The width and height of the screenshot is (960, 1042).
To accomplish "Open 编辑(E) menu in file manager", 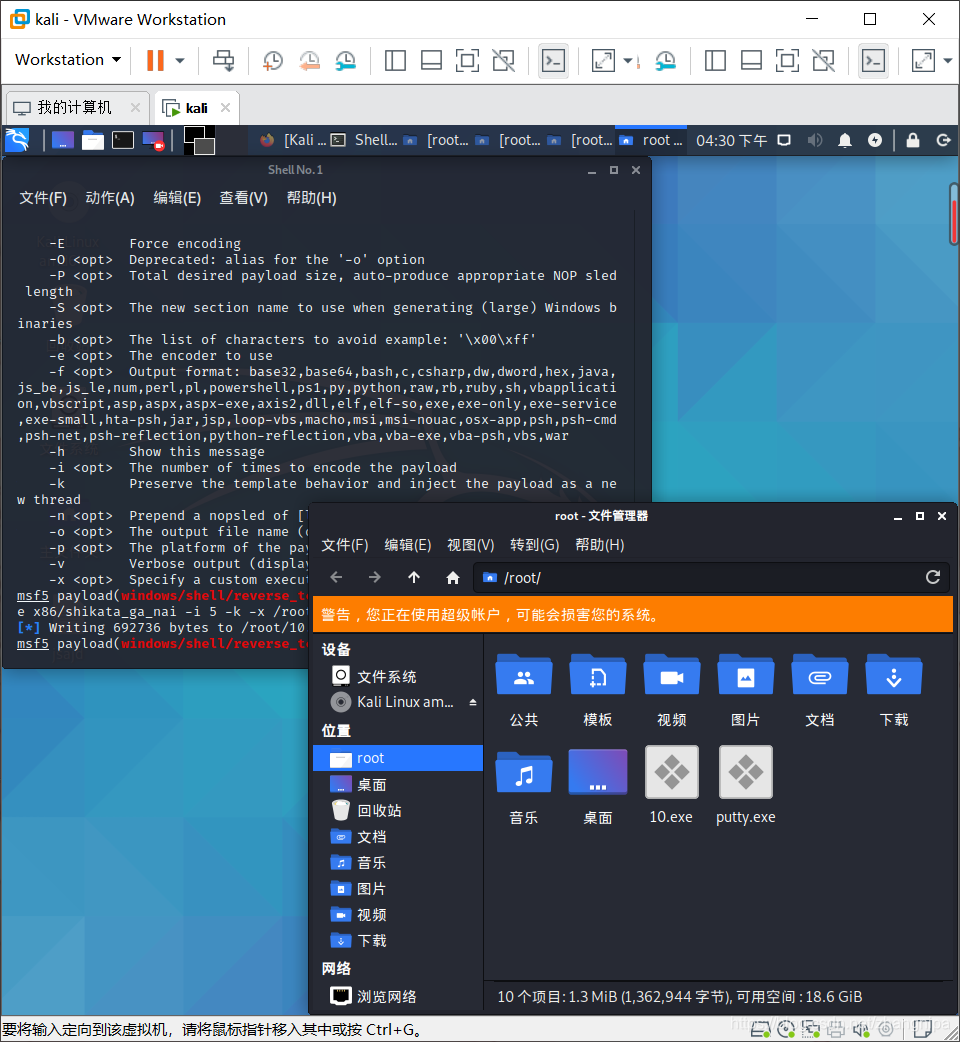I will [407, 545].
